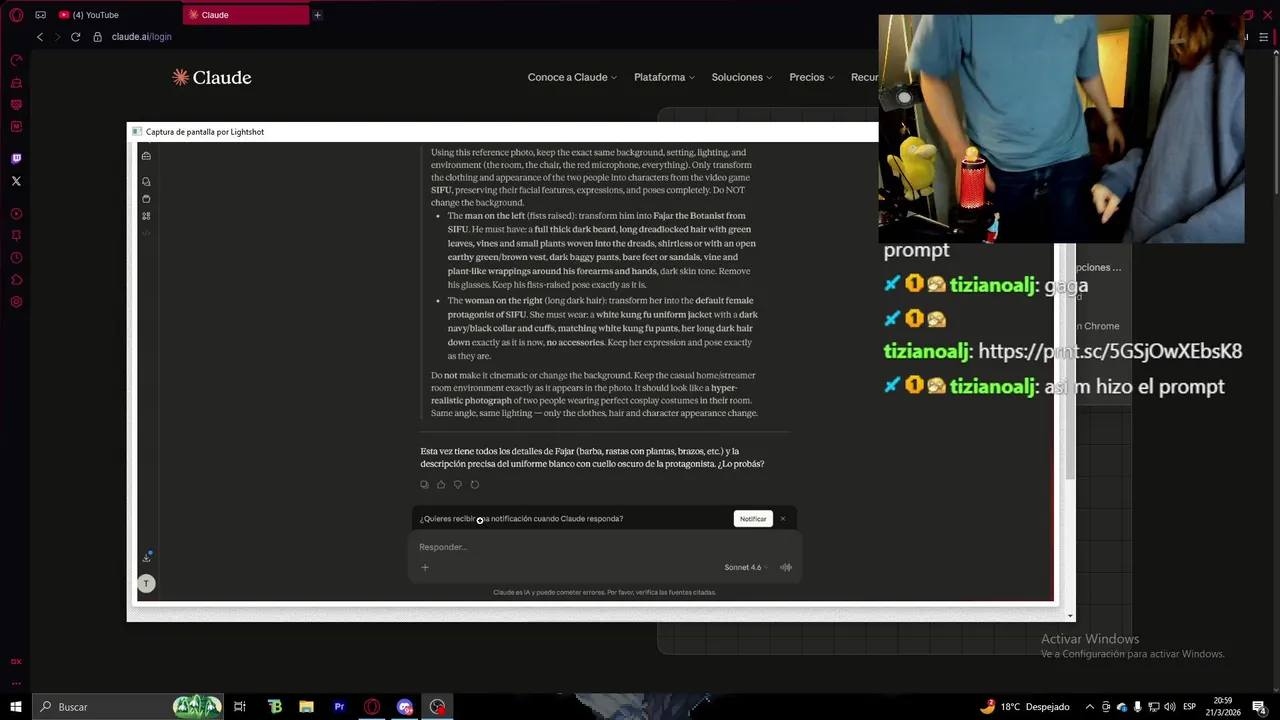The image size is (1280, 720).
Task: Open the chats icon in the Lightshot screenshot sidebar
Action: tap(146, 181)
